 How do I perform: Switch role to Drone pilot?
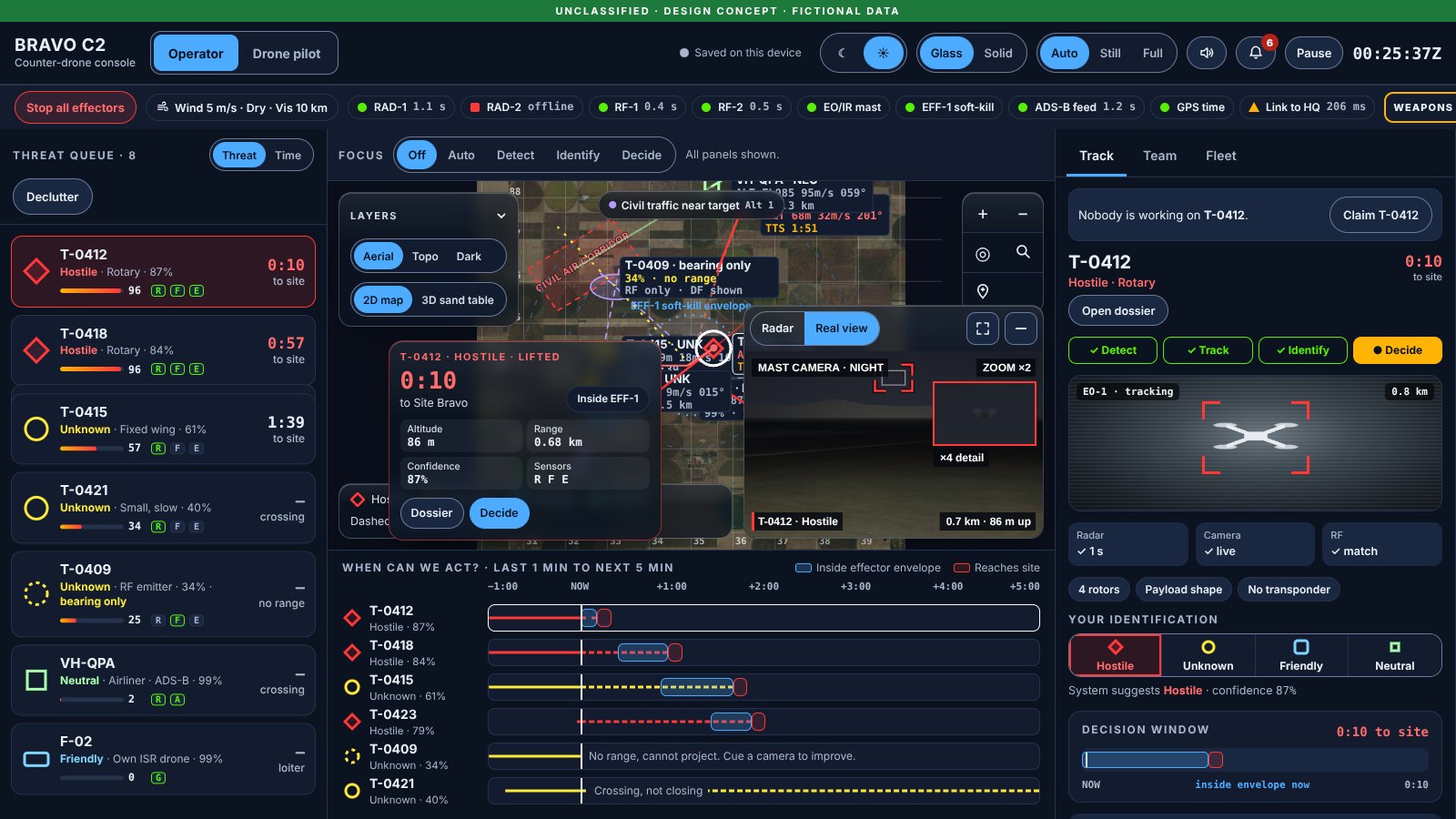[287, 54]
